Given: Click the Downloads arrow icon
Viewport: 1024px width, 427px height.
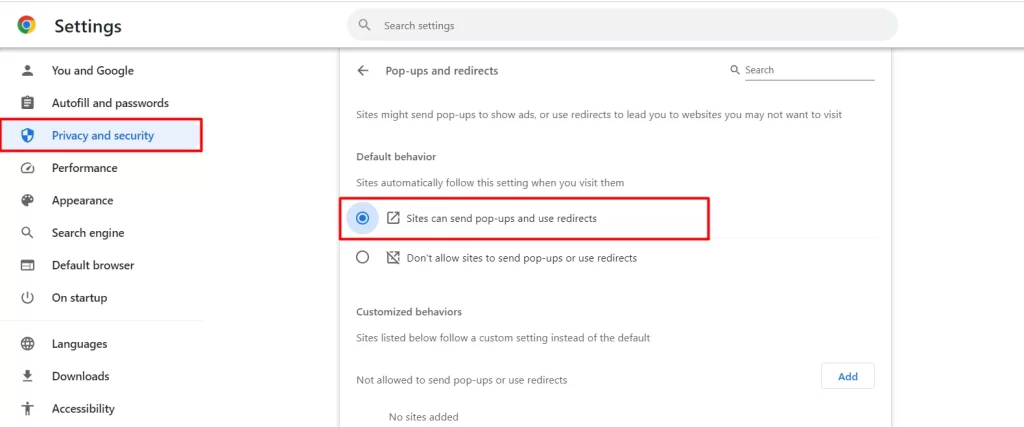Looking at the screenshot, I should [27, 376].
